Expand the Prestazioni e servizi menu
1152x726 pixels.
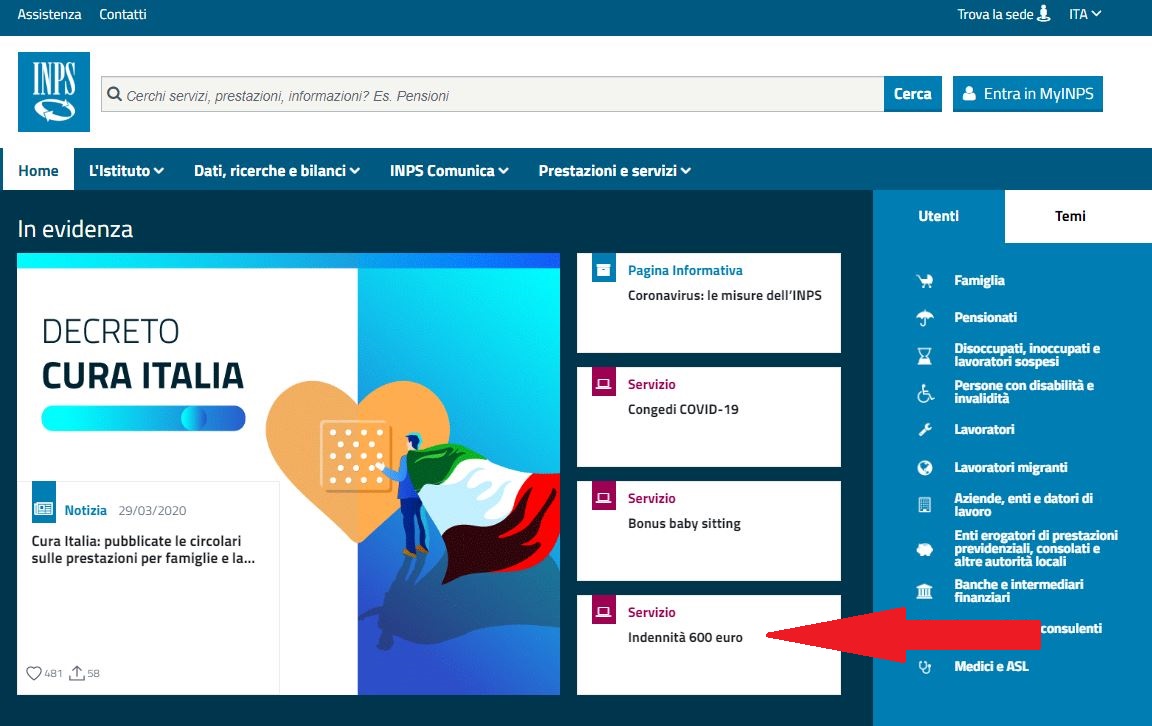(x=614, y=170)
